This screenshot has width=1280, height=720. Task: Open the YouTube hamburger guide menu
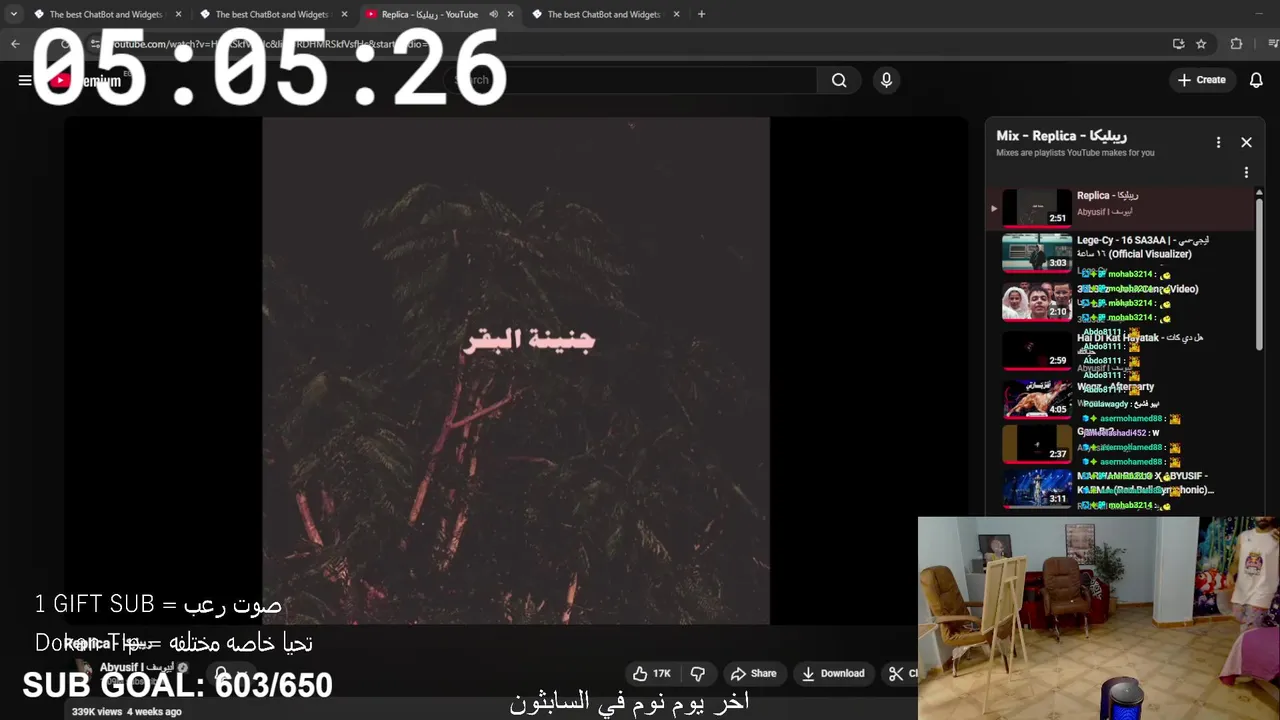point(25,80)
